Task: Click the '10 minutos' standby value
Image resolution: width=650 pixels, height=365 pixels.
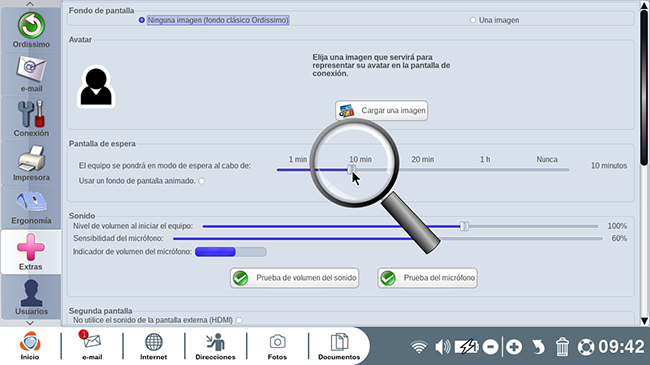Action: (609, 165)
